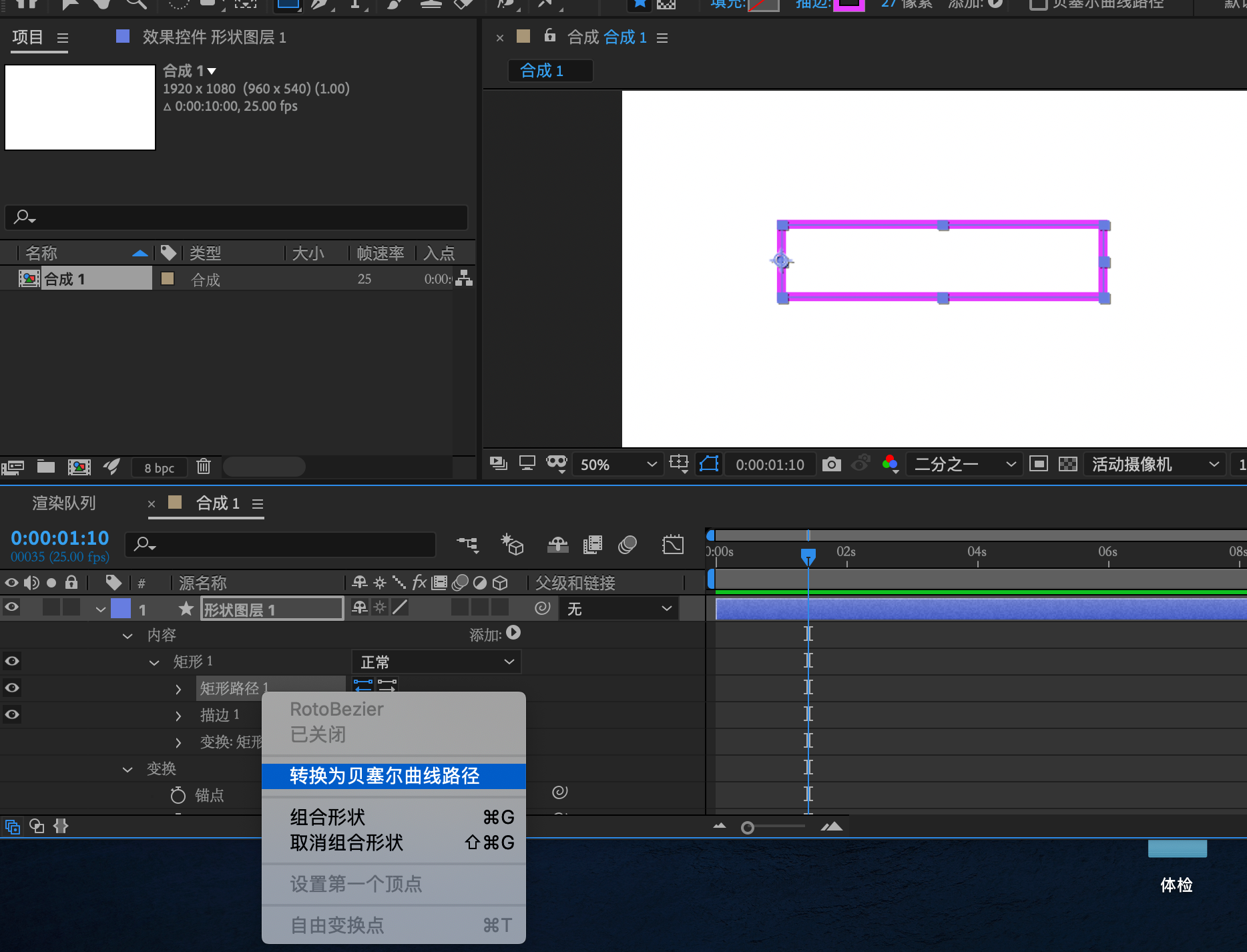This screenshot has width=1247, height=952.
Task: Toggle transparency grid in viewer footer
Action: tap(1068, 464)
